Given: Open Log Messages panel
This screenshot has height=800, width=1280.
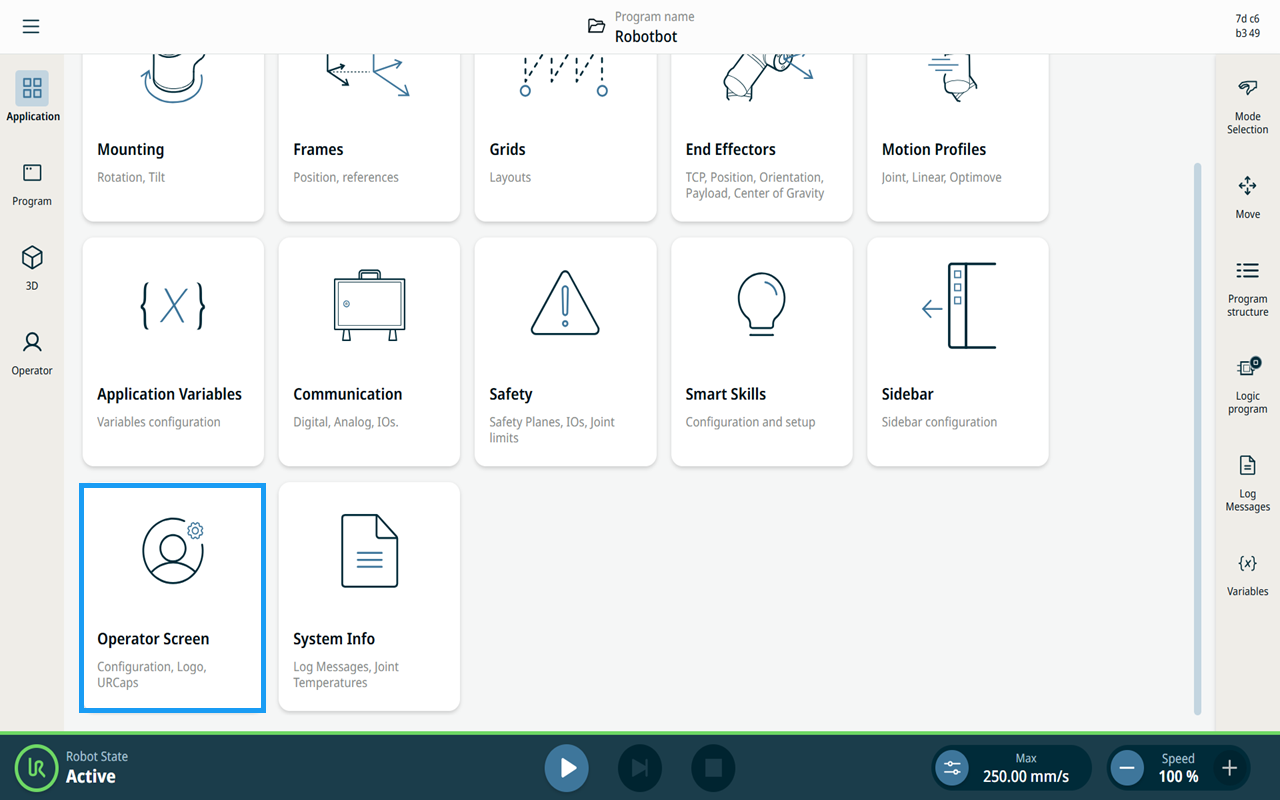Looking at the screenshot, I should point(1247,483).
